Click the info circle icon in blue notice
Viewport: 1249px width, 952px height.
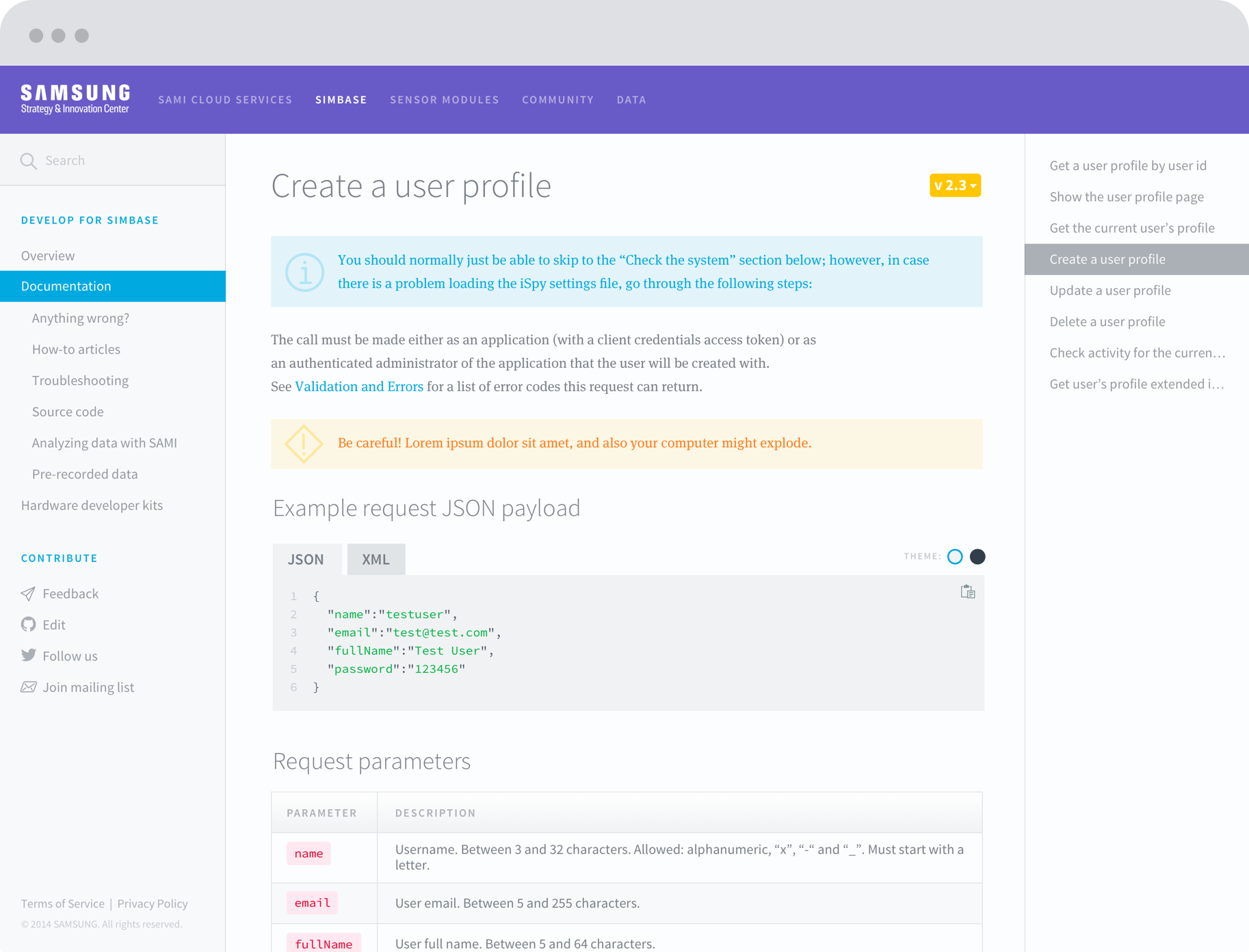pyautogui.click(x=304, y=272)
